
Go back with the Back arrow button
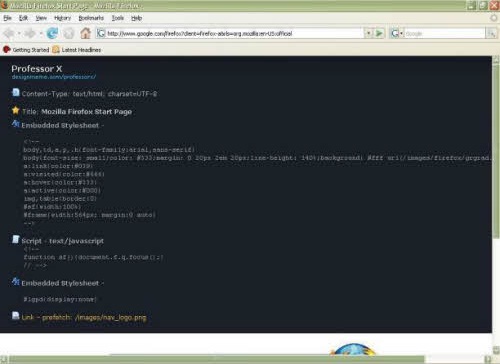tap(9, 33)
